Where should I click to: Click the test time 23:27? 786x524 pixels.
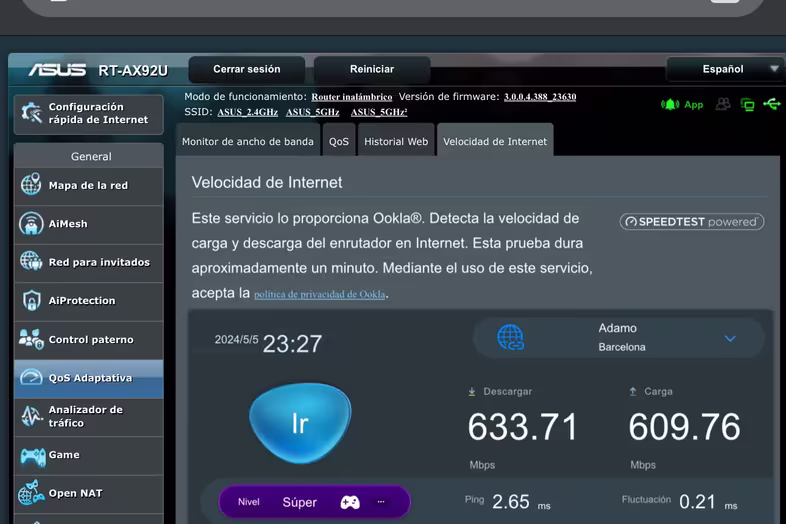click(x=292, y=344)
